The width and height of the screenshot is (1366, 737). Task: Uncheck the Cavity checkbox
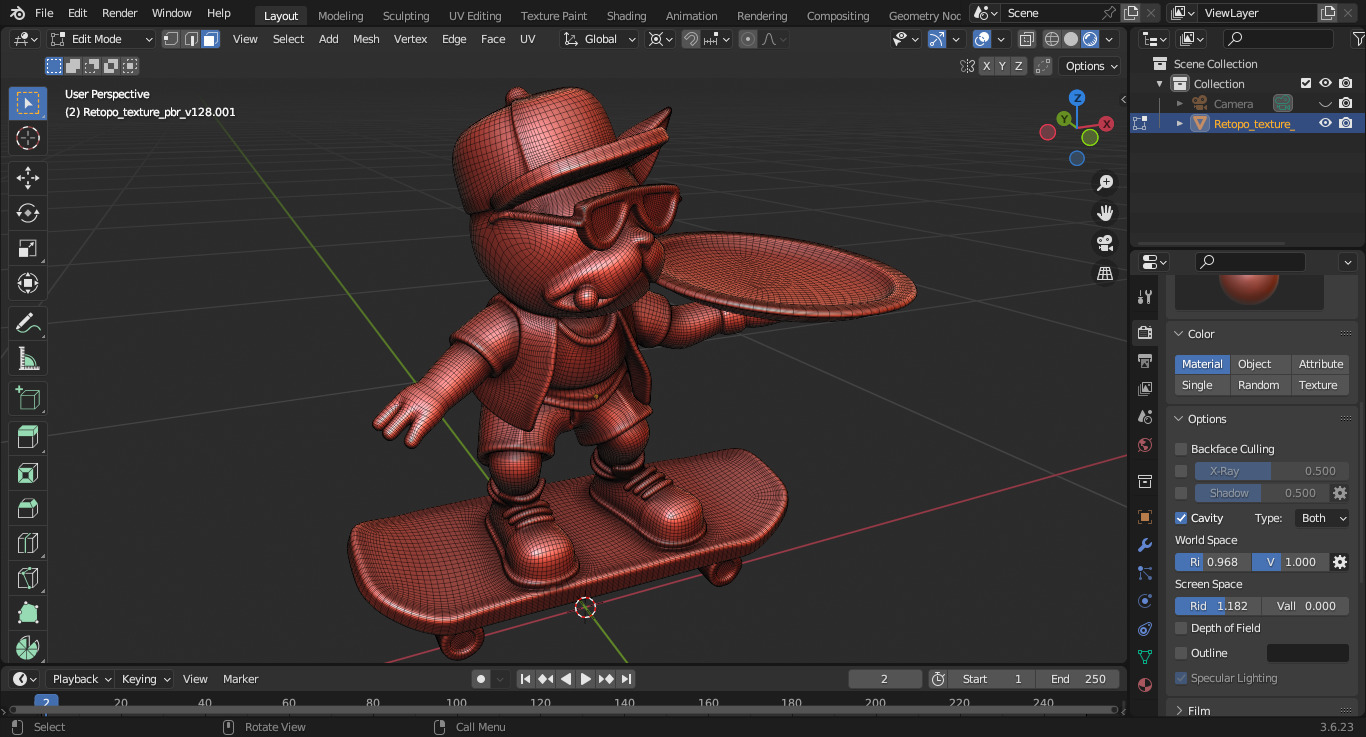(x=1181, y=518)
